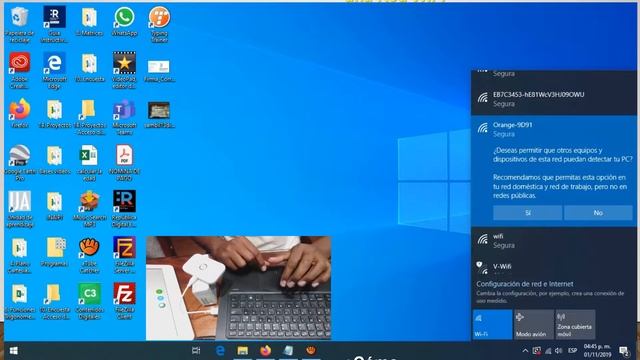Launch FileZilla Client shortcut
The width and height of the screenshot is (640, 360).
[x=124, y=301]
